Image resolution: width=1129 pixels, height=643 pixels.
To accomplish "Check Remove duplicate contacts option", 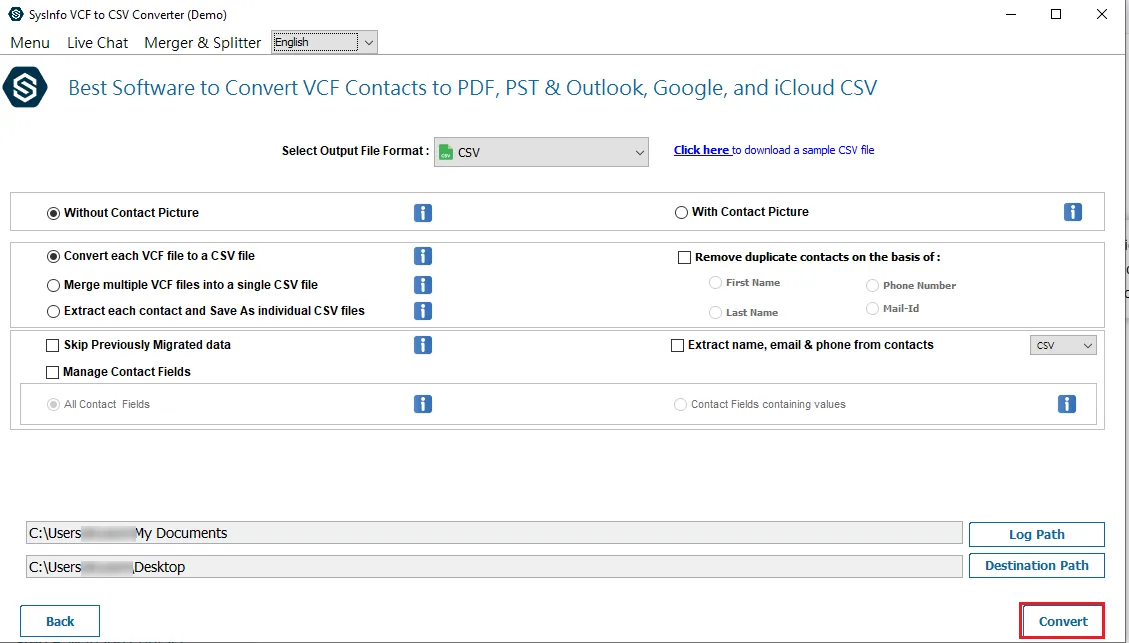I will pos(685,257).
